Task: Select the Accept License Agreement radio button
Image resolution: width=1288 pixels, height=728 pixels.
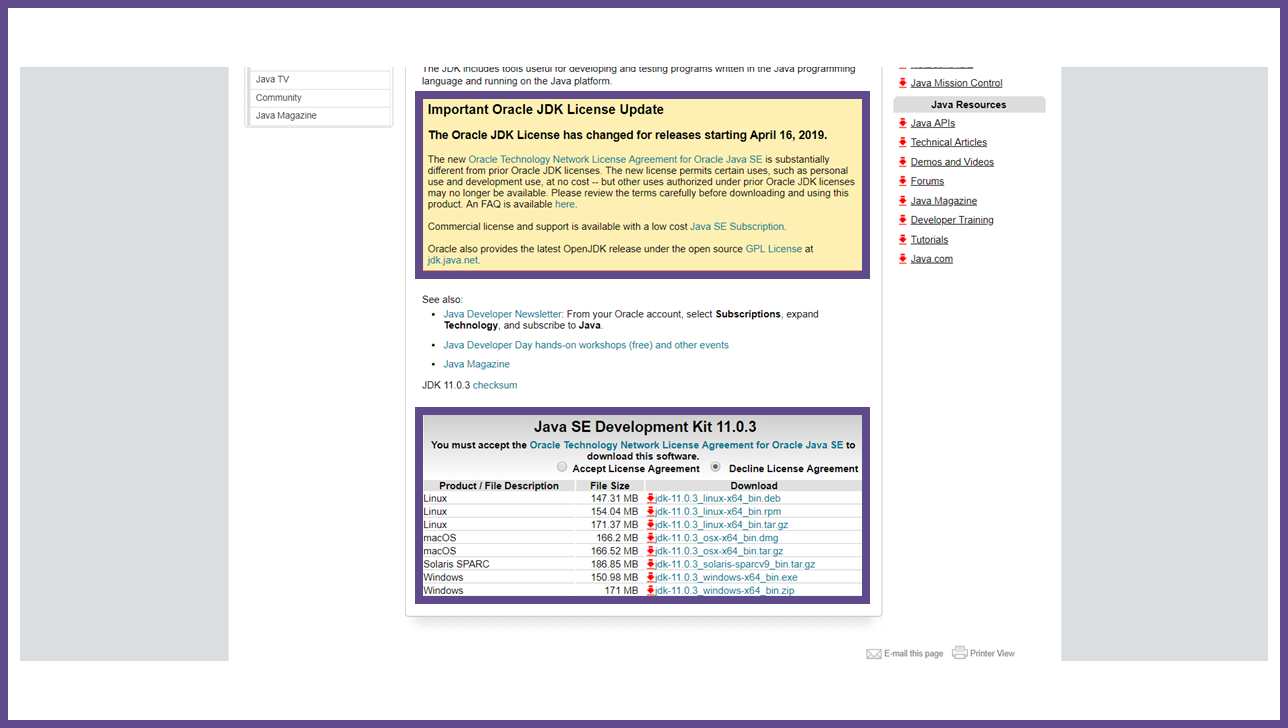Action: pyautogui.click(x=562, y=467)
